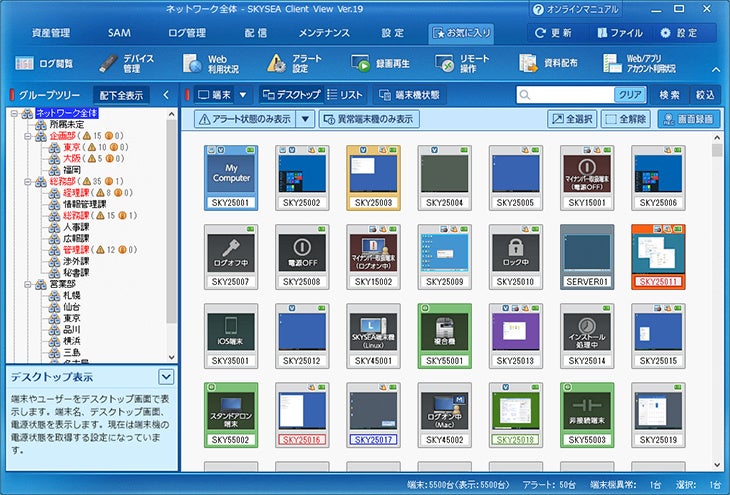Toggle アラート状態のみ表示 filter
730x495 pixels.
click(246, 119)
